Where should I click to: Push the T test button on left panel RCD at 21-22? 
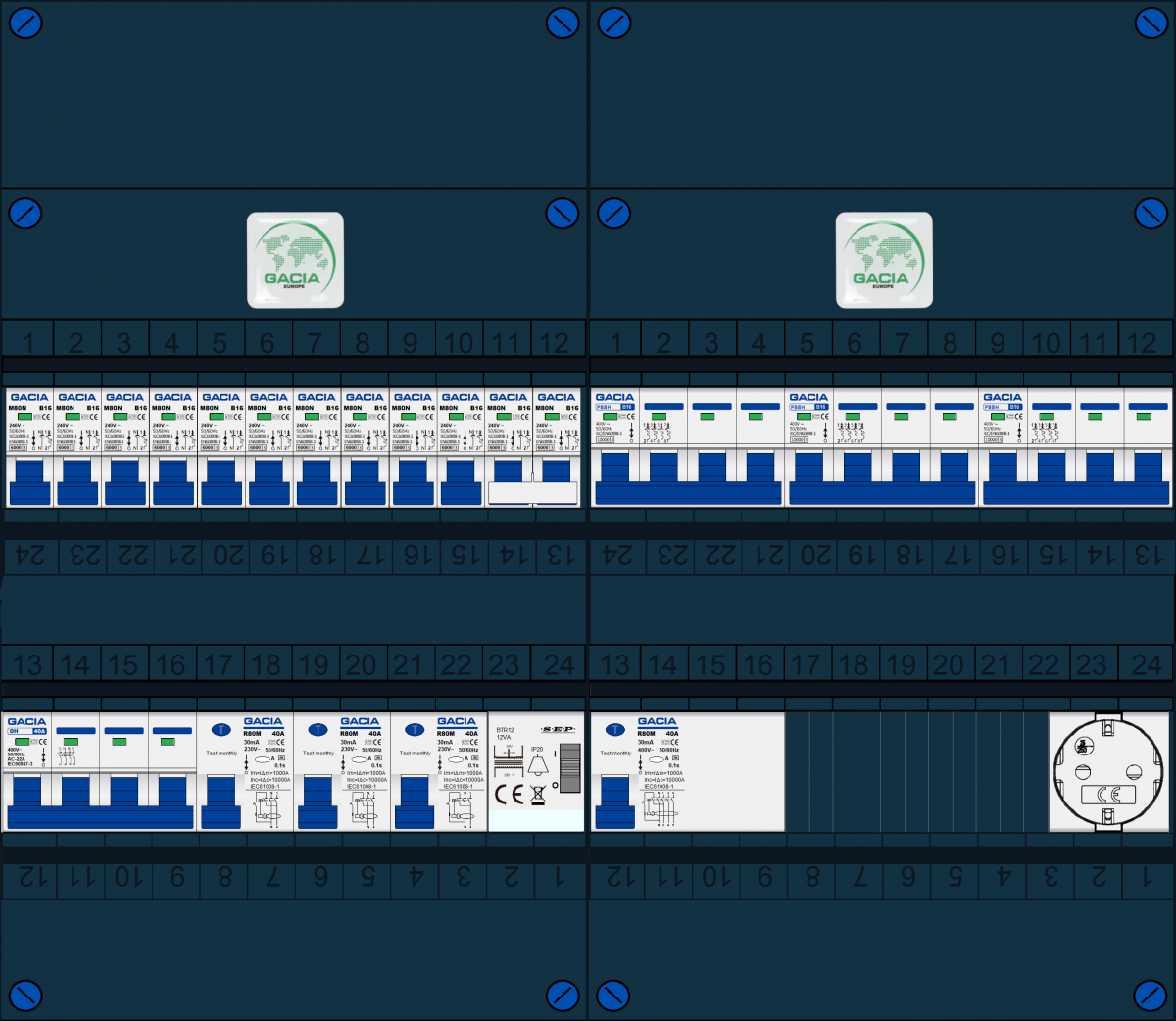pos(415,730)
